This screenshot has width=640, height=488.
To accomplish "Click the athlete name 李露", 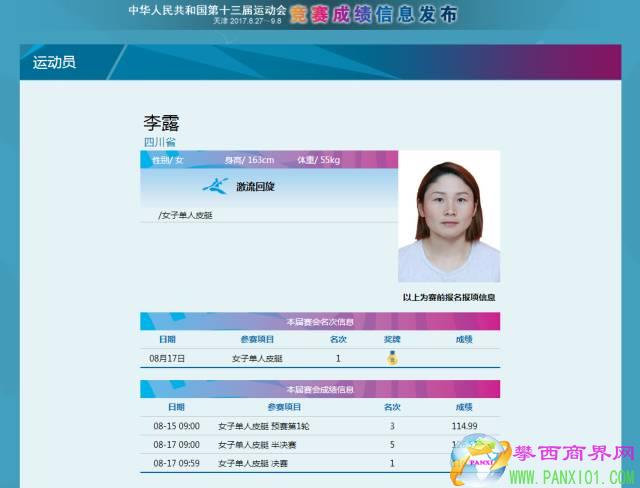I will tap(161, 122).
